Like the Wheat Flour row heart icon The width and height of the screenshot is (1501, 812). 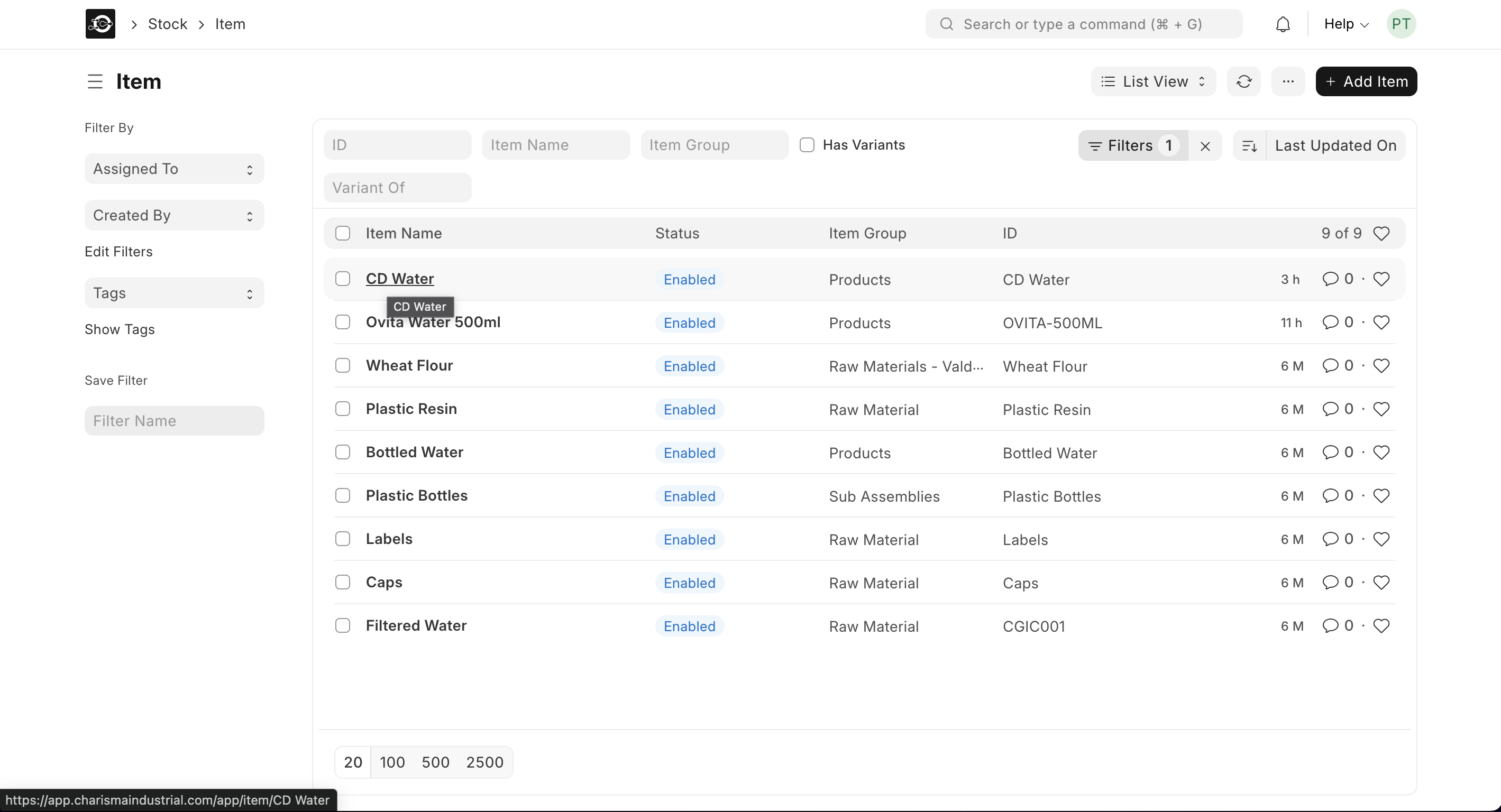point(1381,366)
